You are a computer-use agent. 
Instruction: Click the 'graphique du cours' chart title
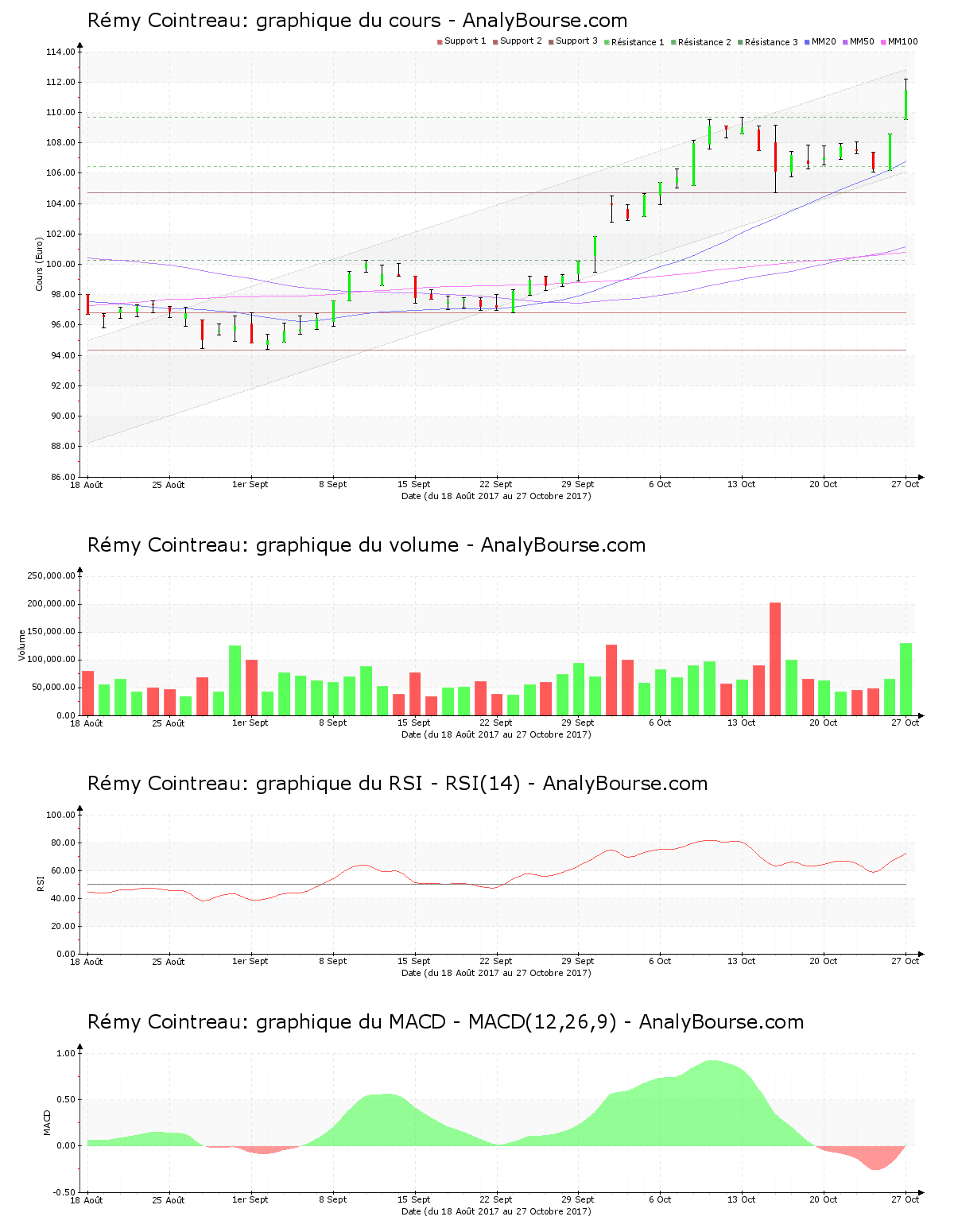pos(357,21)
